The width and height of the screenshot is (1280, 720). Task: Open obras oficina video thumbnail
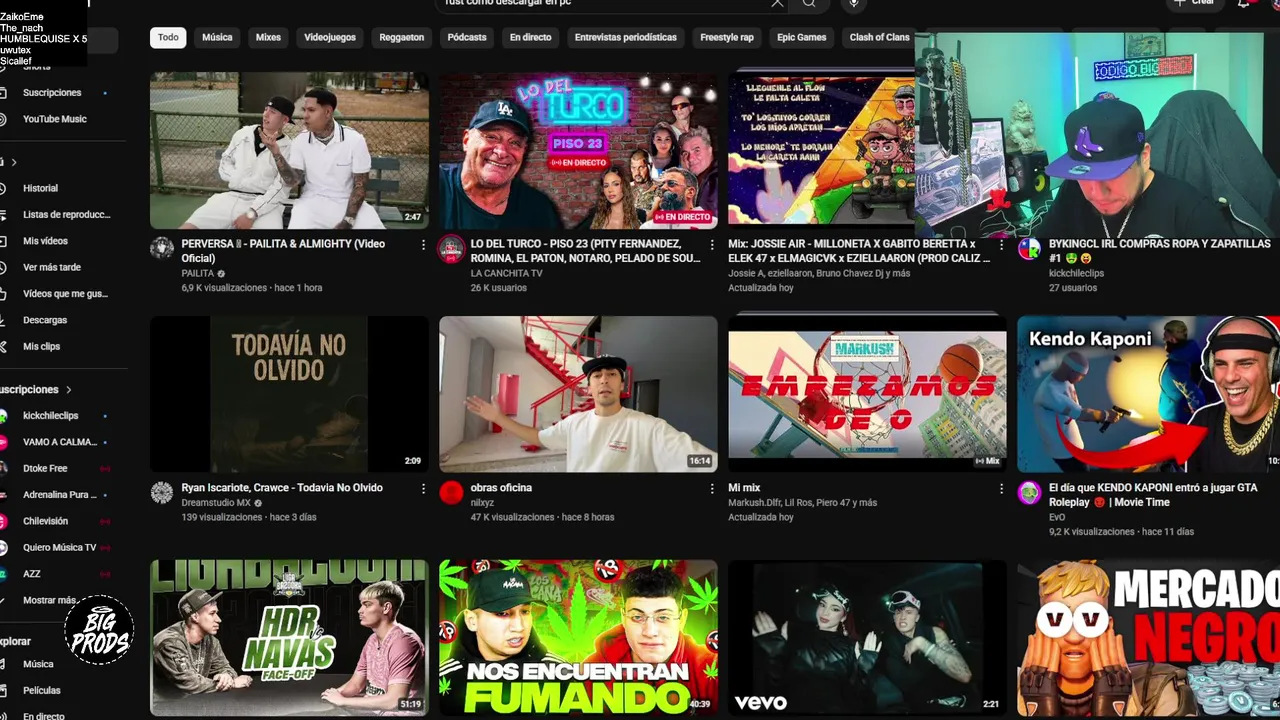point(578,394)
